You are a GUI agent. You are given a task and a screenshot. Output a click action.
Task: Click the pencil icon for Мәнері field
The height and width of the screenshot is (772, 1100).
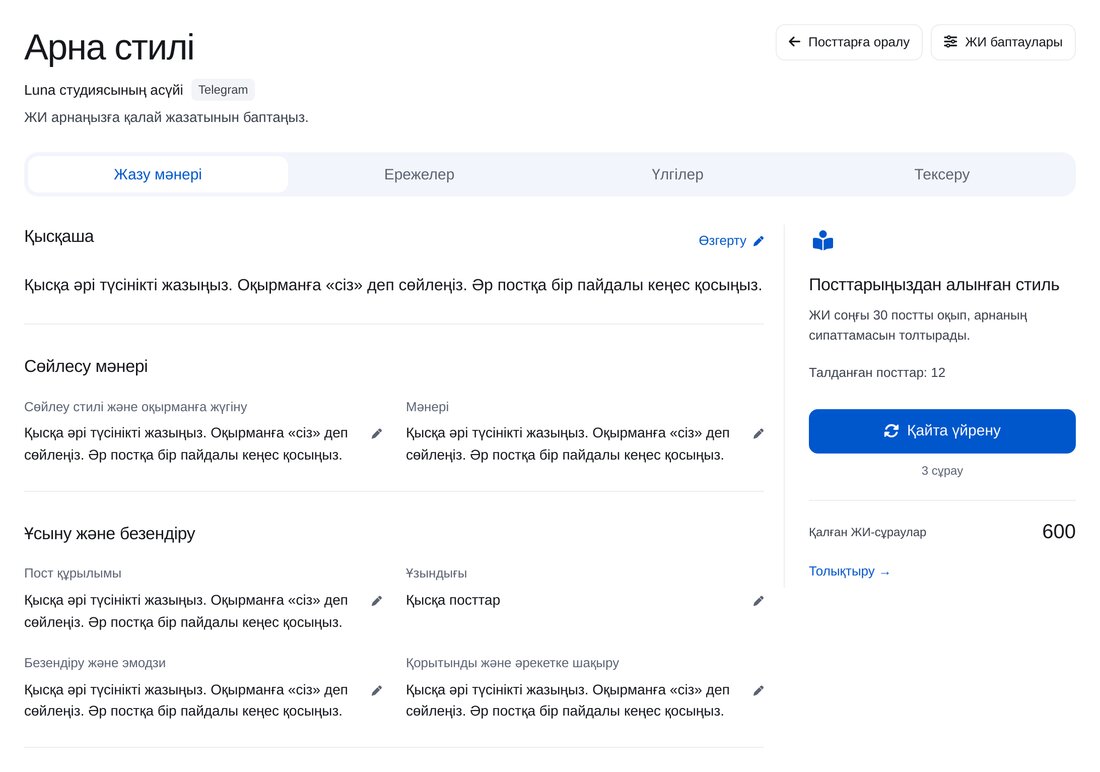(x=758, y=434)
